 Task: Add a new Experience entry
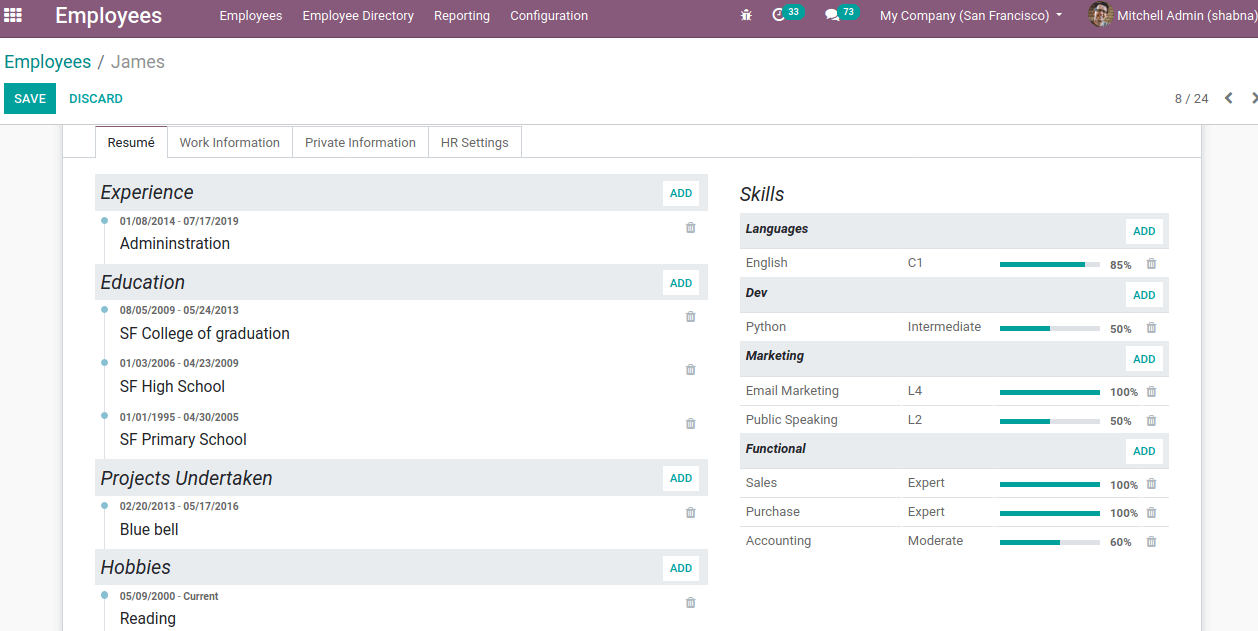point(681,194)
